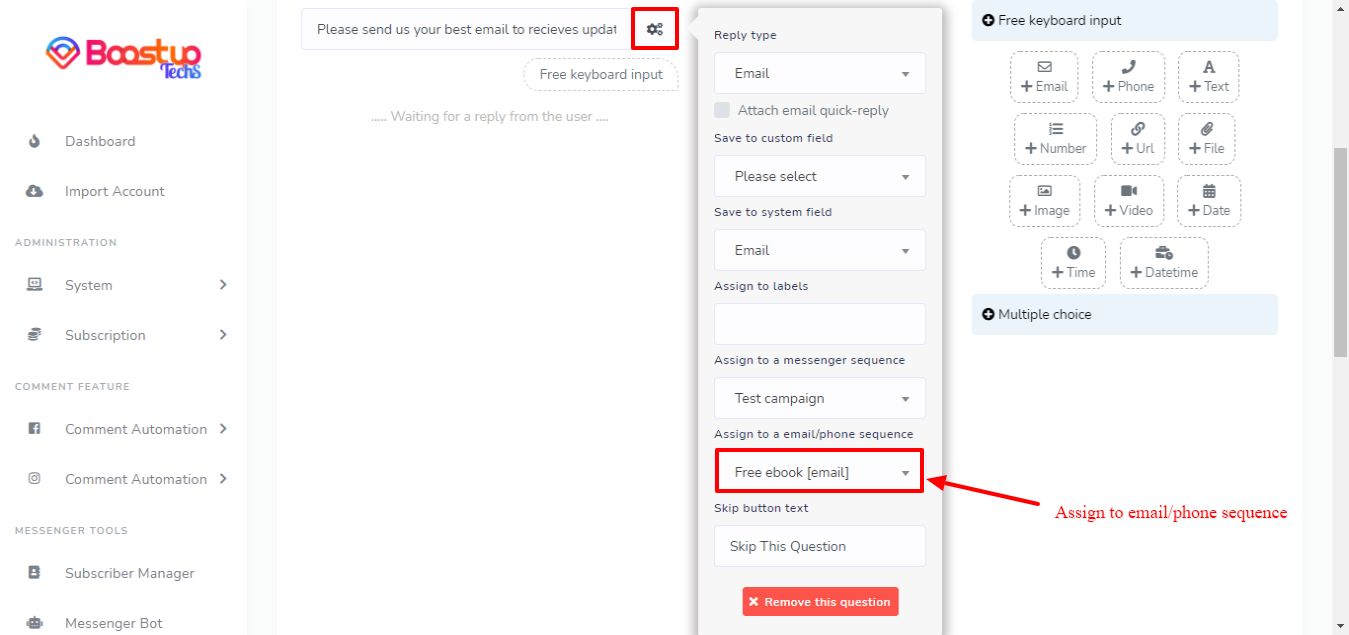The image size is (1349, 635).
Task: Open the question settings gear icon
Action: click(655, 29)
